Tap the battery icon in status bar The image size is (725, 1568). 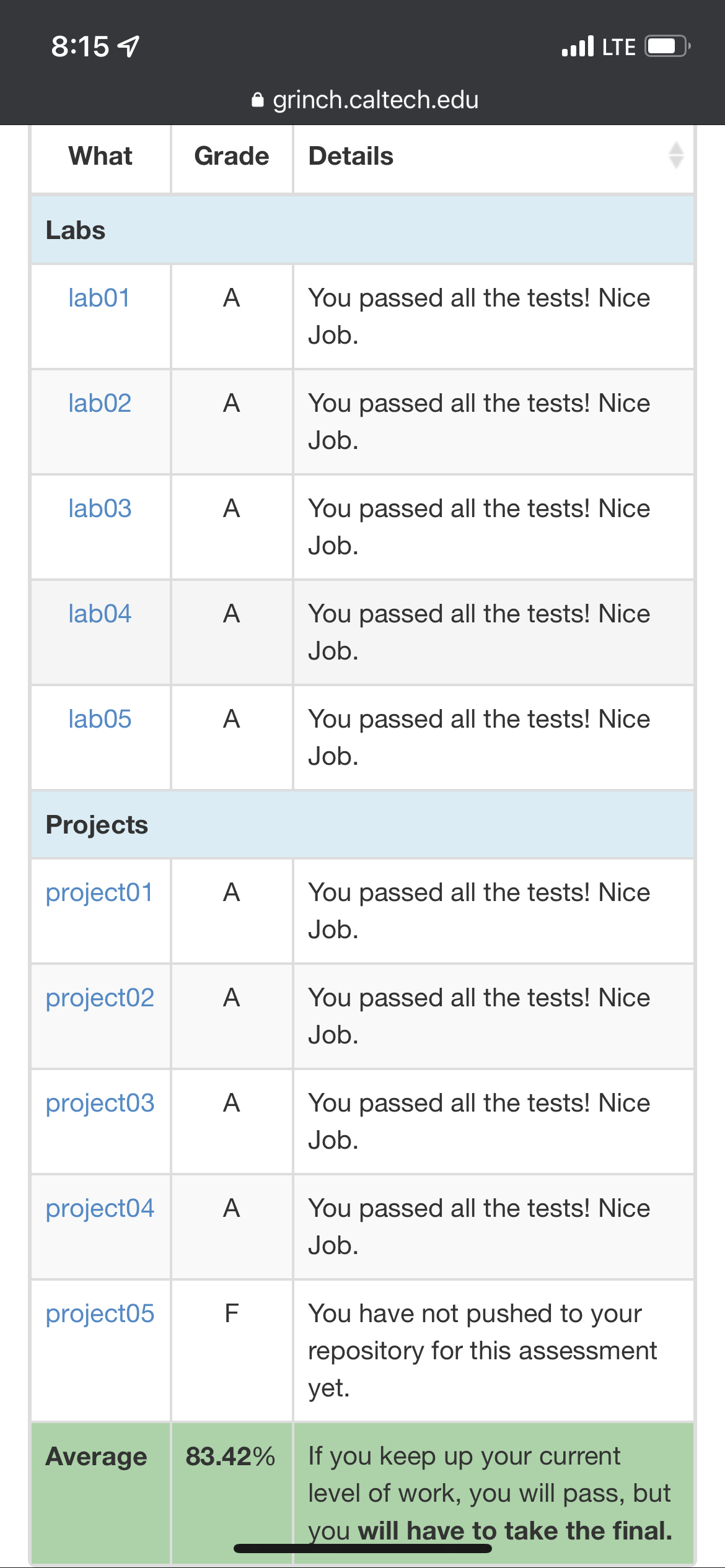(667, 46)
